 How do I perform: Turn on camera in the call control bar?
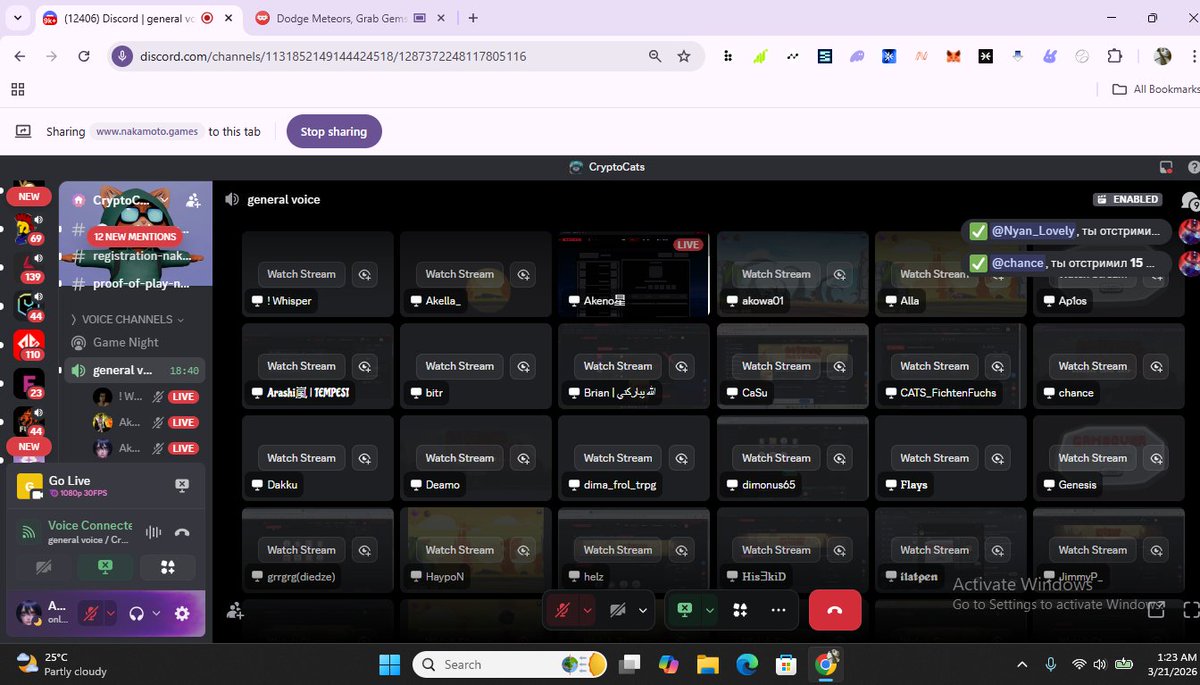[617, 610]
